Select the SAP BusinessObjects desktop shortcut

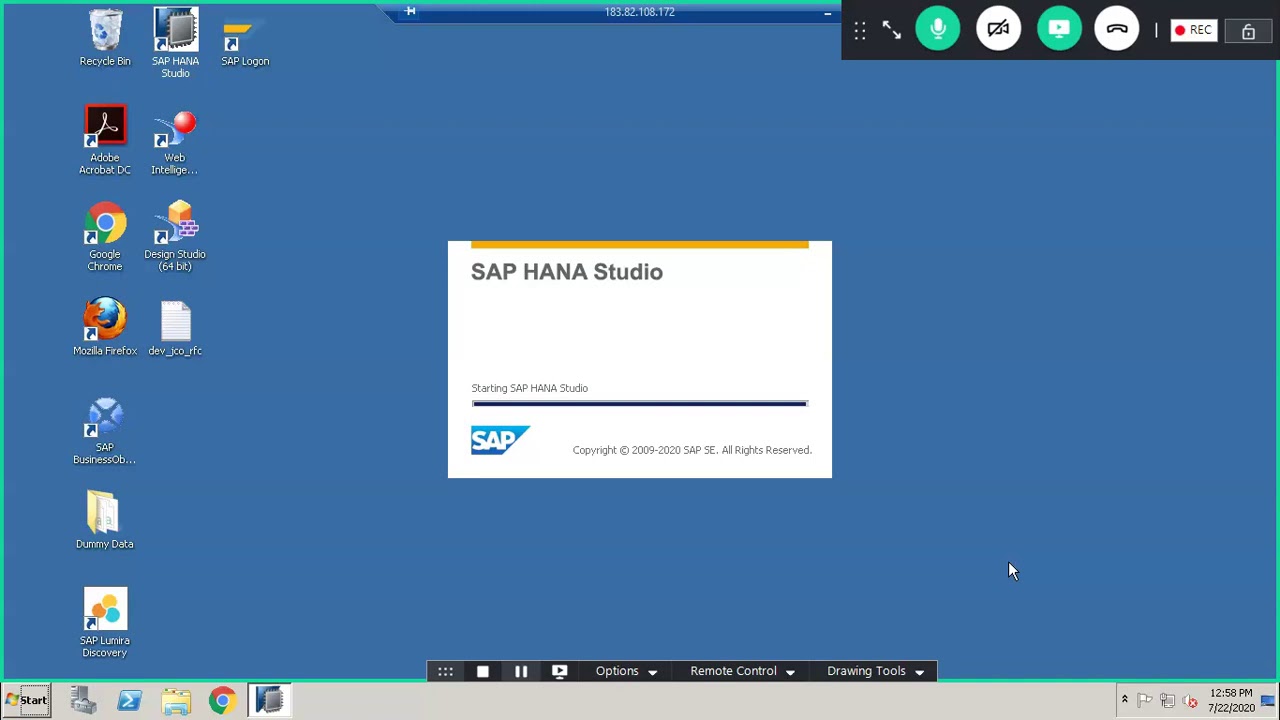pos(105,431)
